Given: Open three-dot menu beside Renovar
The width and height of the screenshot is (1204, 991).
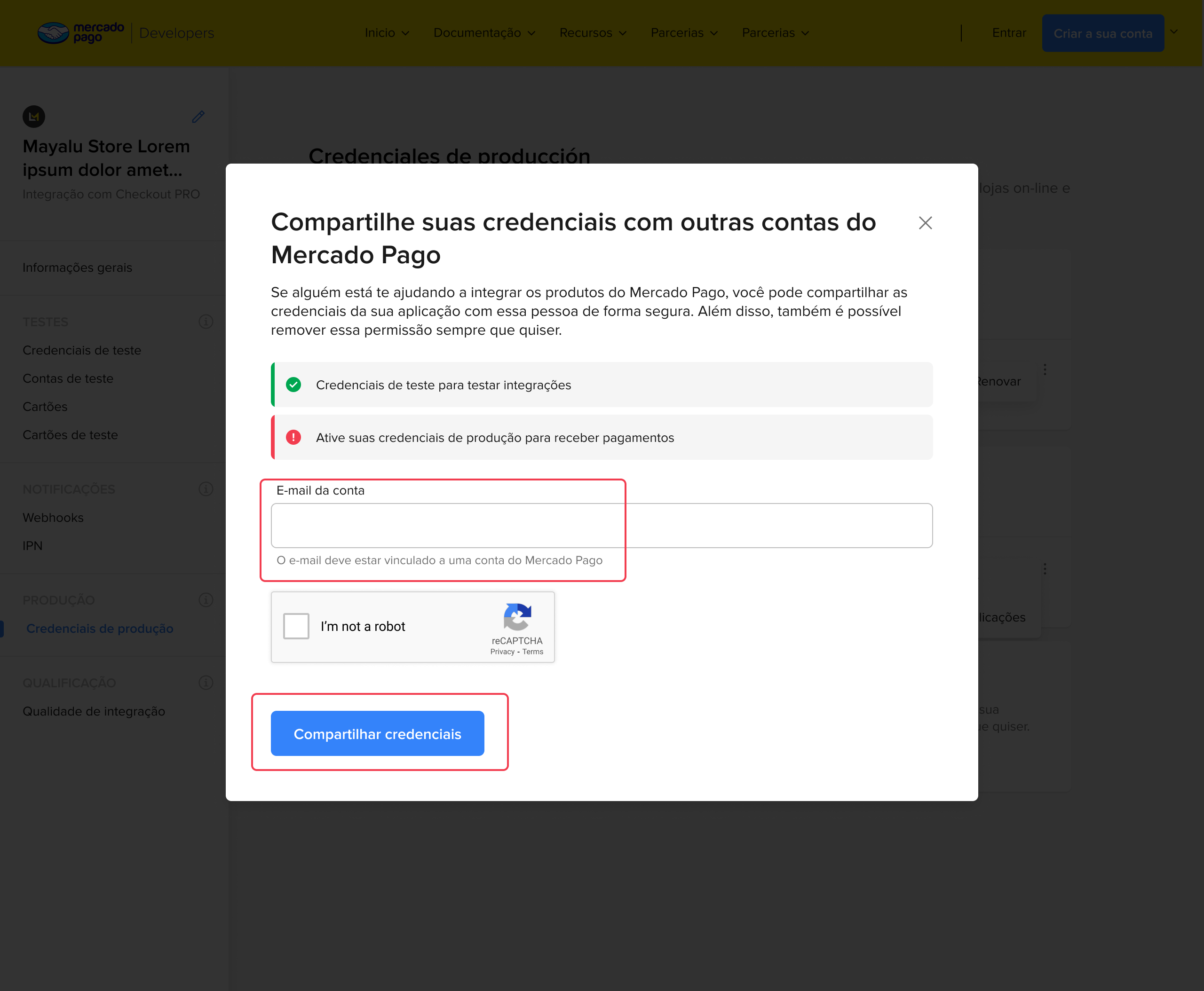Looking at the screenshot, I should (x=1045, y=370).
